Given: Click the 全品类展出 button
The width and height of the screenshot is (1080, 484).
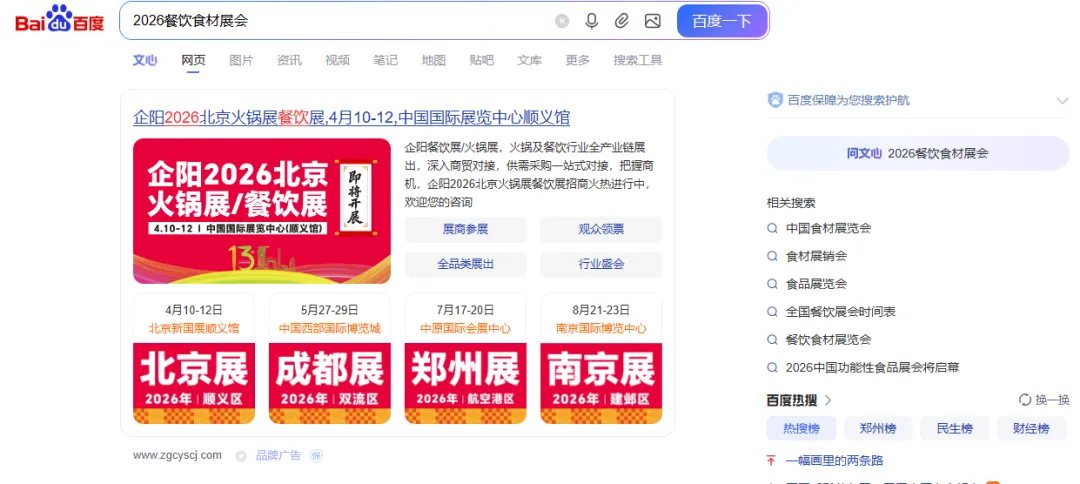Looking at the screenshot, I should tap(466, 264).
